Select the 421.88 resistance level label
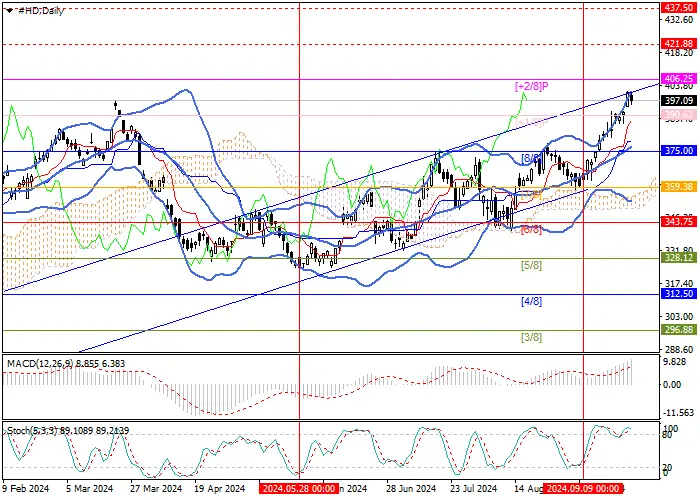Viewport: 700px width, 500px height. [678, 43]
